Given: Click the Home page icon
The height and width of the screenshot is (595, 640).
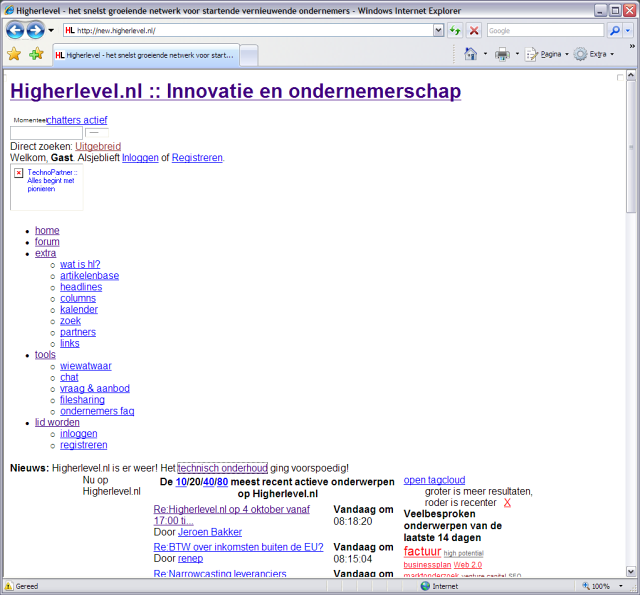Looking at the screenshot, I should tap(471, 54).
